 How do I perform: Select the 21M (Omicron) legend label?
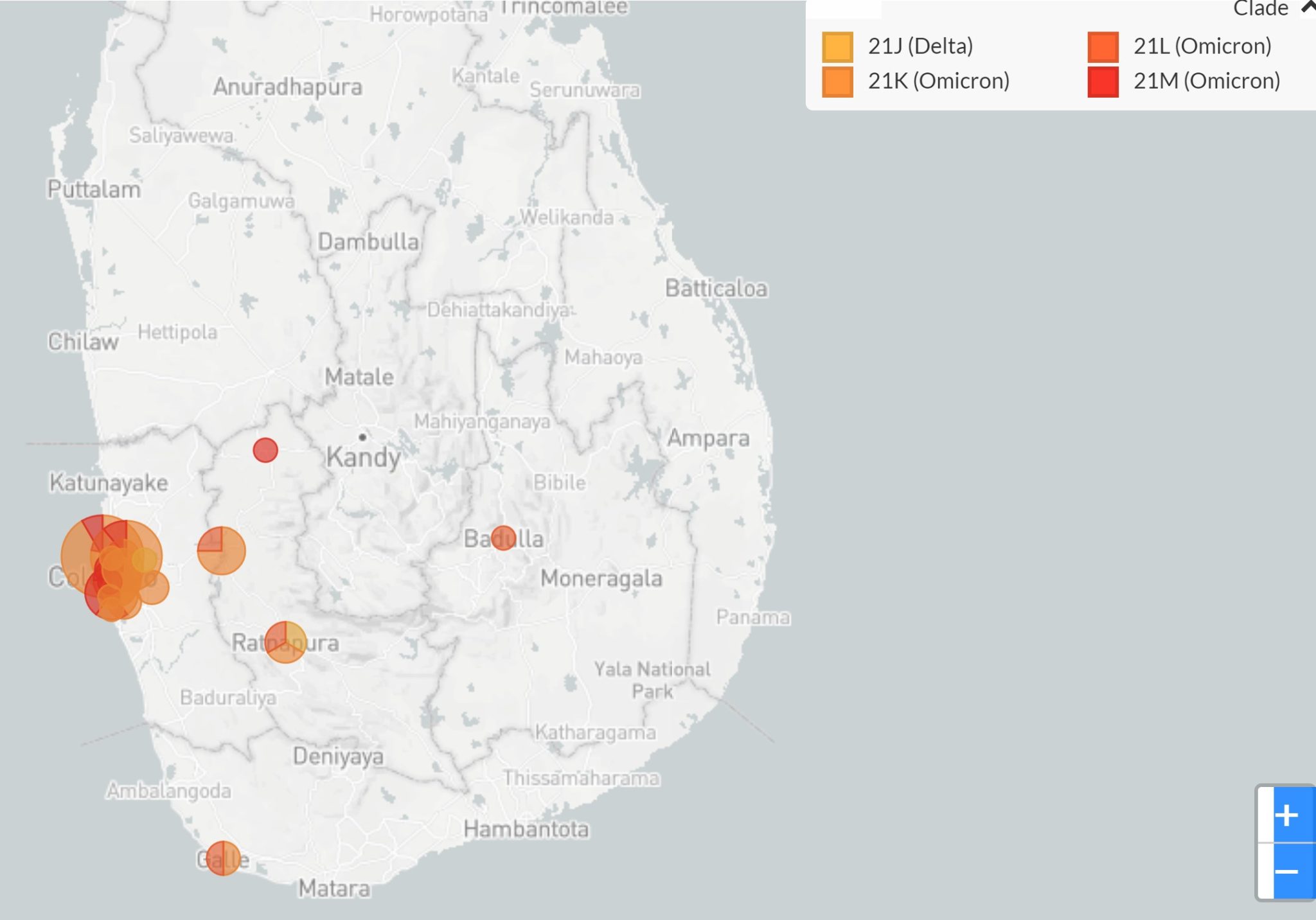1206,81
